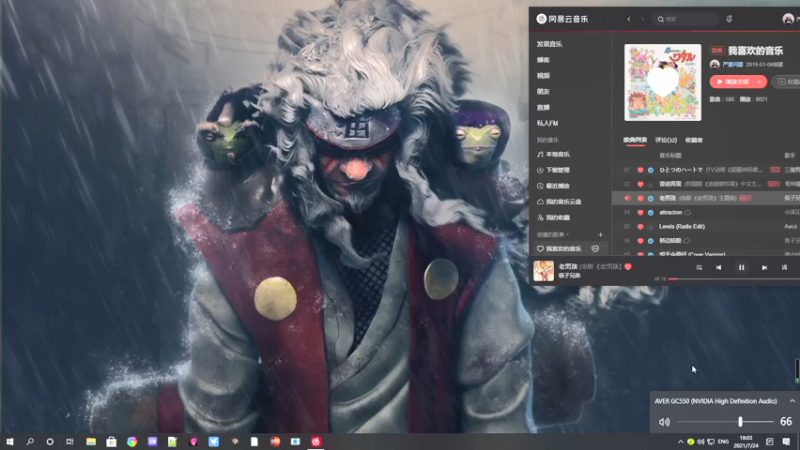Open 视频 in the sidebar
The image size is (800, 450).
click(x=543, y=76)
